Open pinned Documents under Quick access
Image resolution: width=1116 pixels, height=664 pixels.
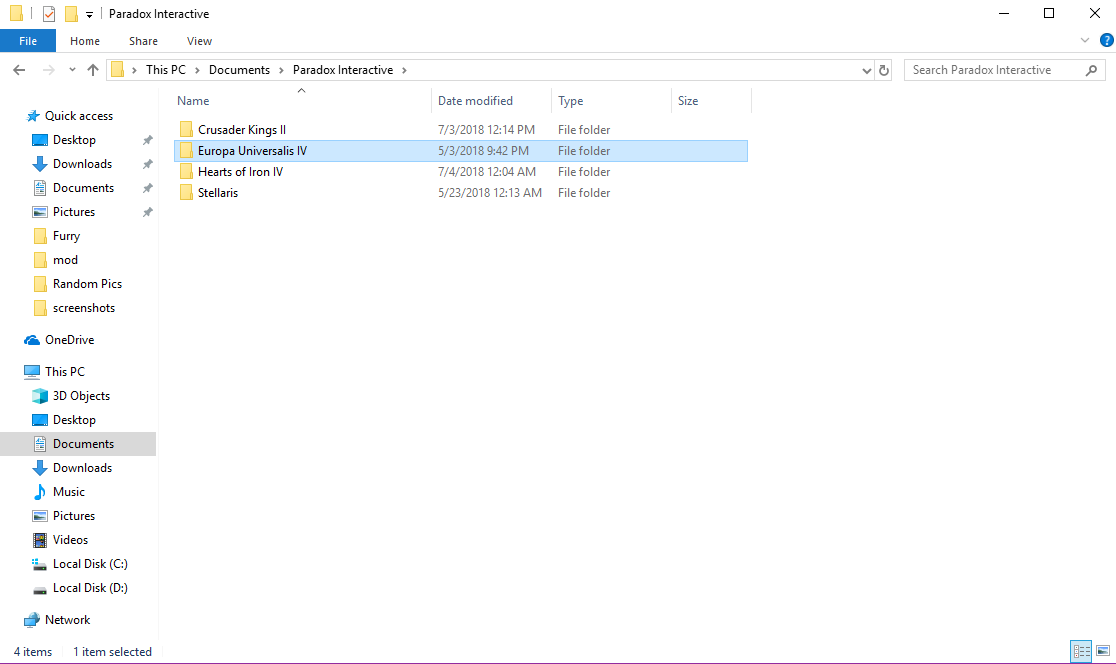coord(83,188)
